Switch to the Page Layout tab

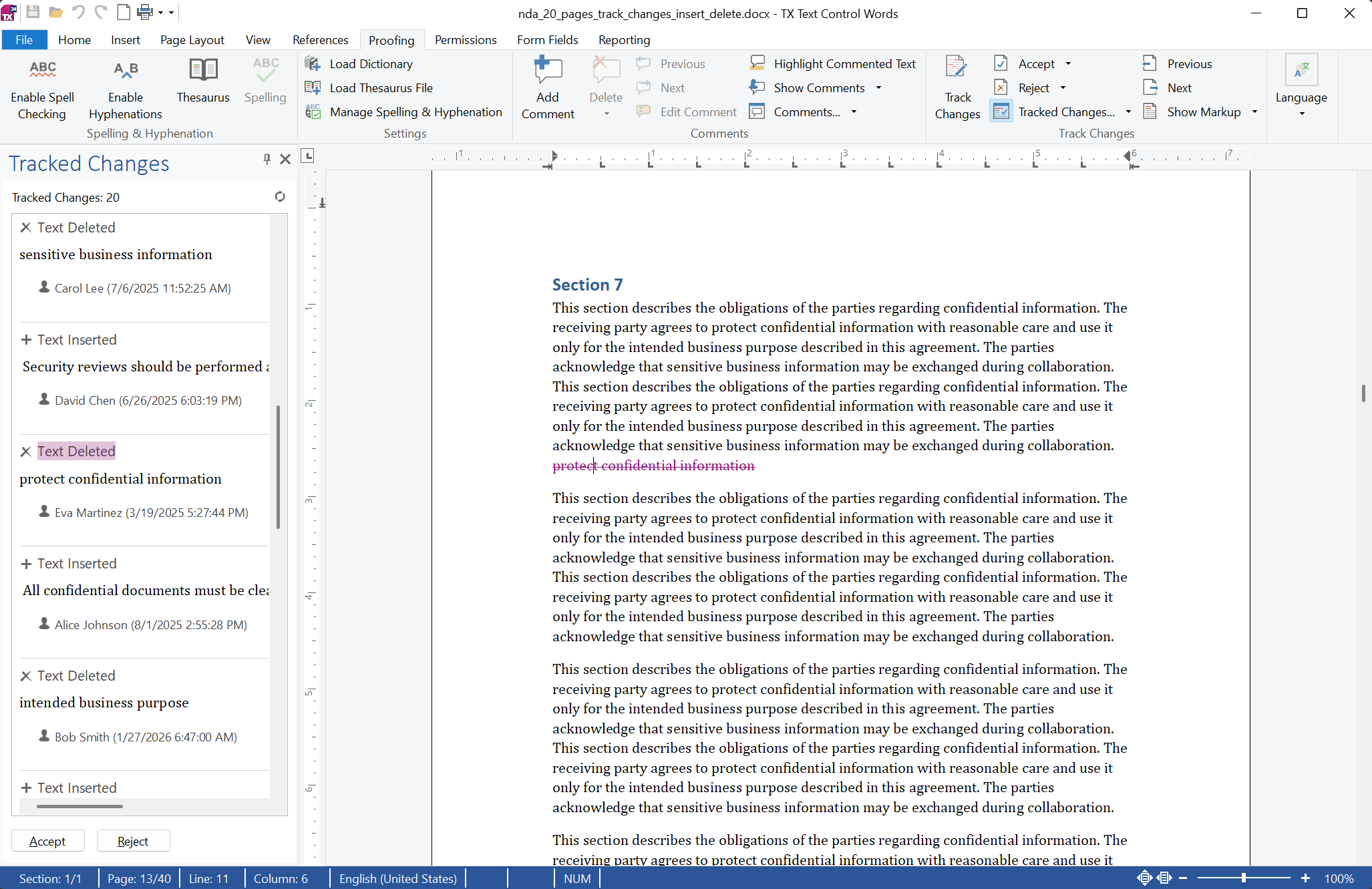[192, 39]
